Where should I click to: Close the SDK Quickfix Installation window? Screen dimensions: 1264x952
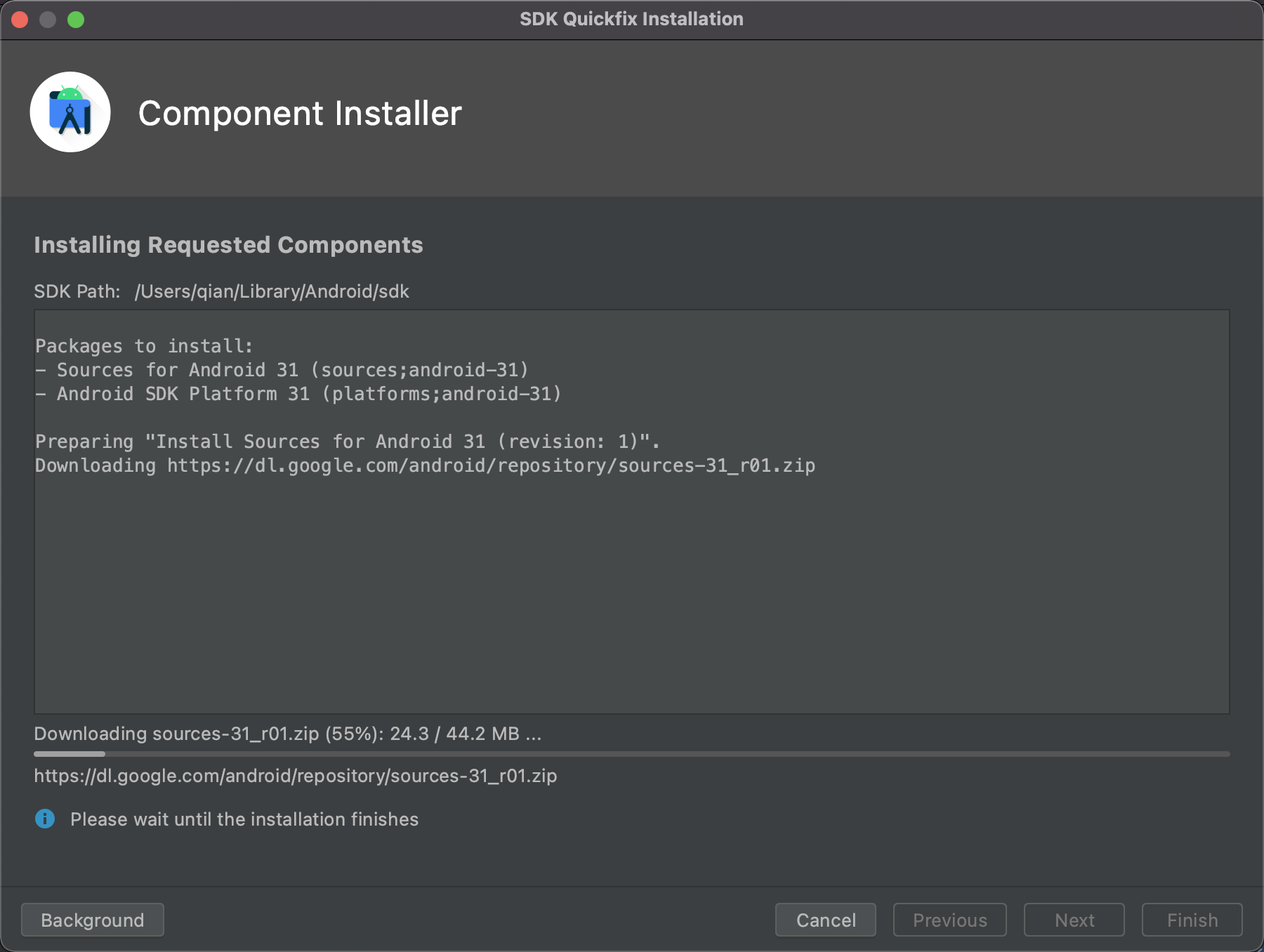point(20,20)
